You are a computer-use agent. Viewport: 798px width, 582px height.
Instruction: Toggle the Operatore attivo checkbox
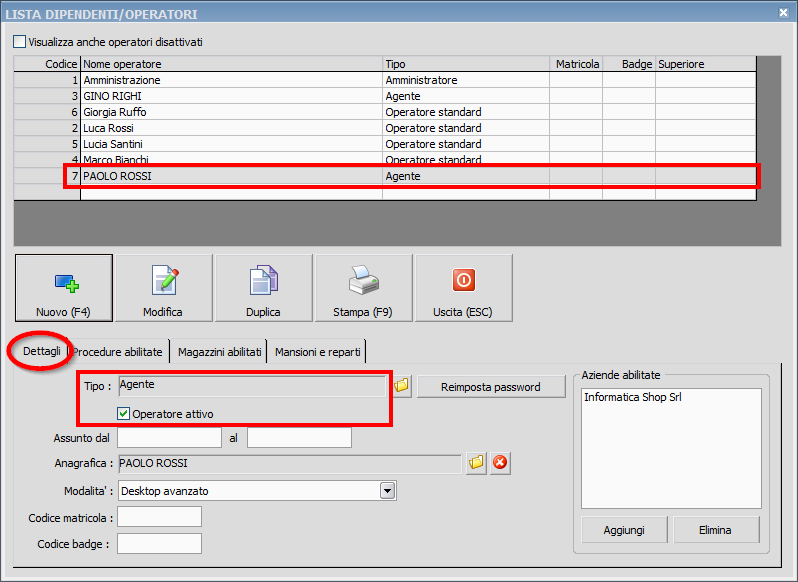pyautogui.click(x=125, y=414)
